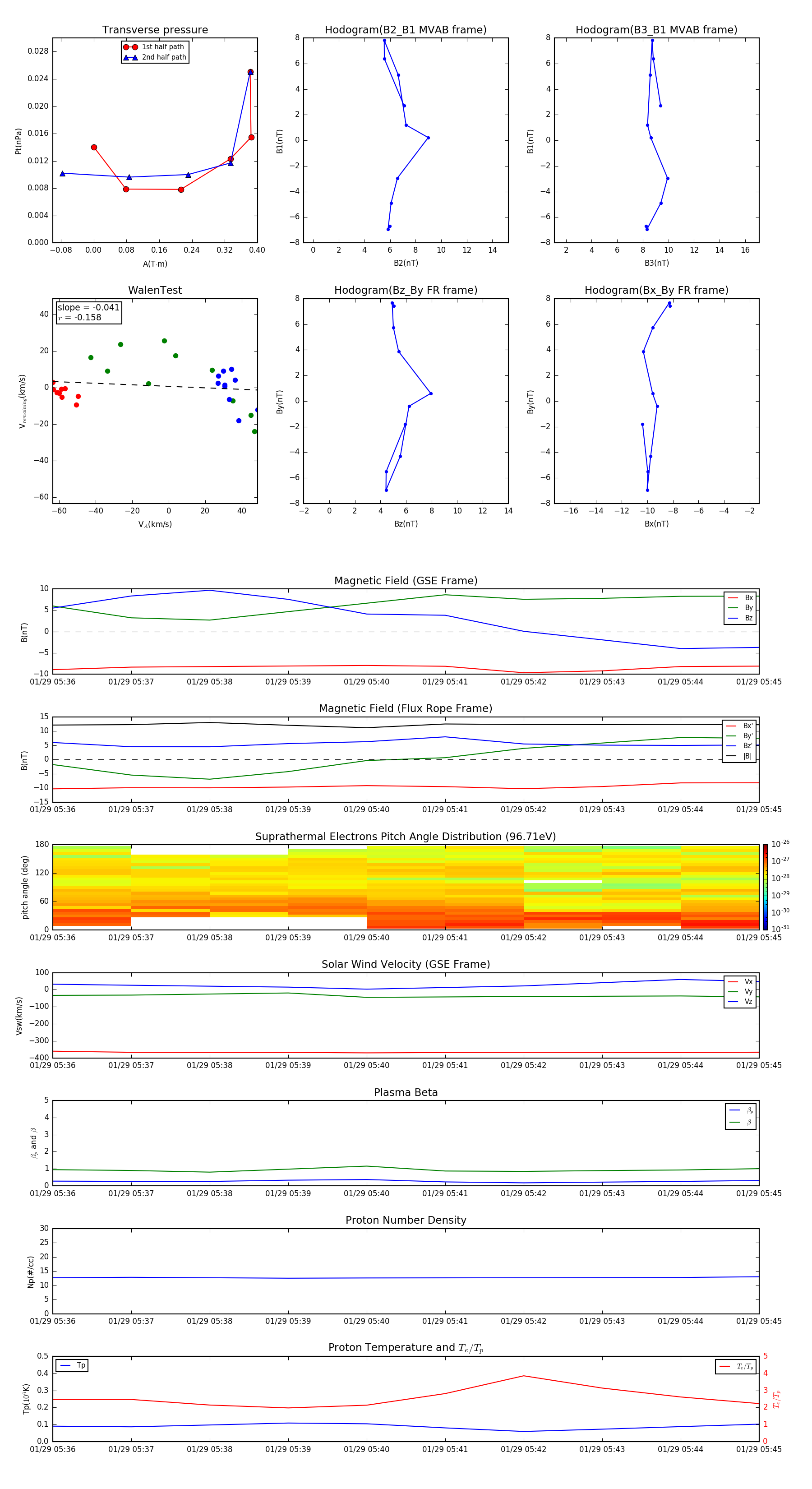This screenshot has height=1489, width=812.
Task: Click the 'slope = -0.041' annotation text
Action: pos(88,308)
